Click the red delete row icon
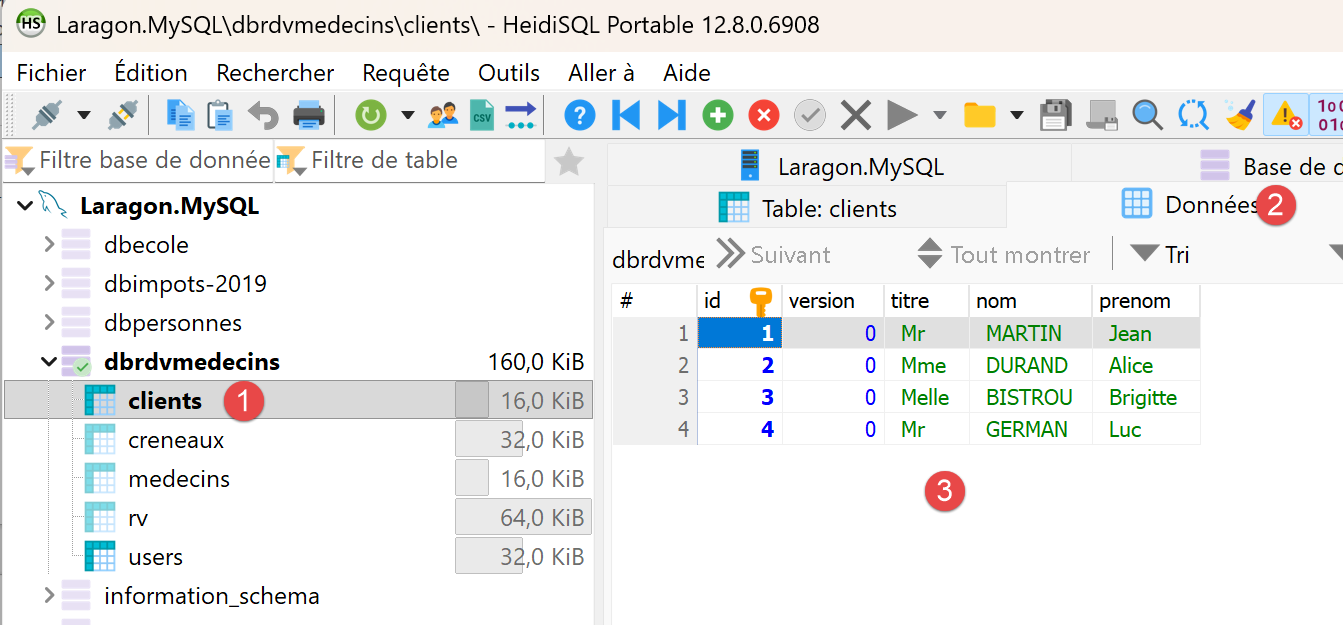 click(x=764, y=115)
